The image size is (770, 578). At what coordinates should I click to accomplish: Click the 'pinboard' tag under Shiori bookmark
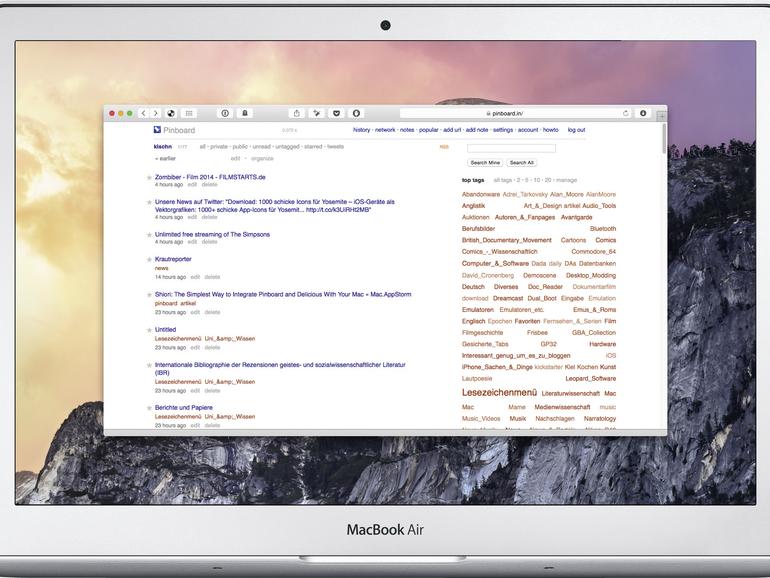tap(165, 303)
